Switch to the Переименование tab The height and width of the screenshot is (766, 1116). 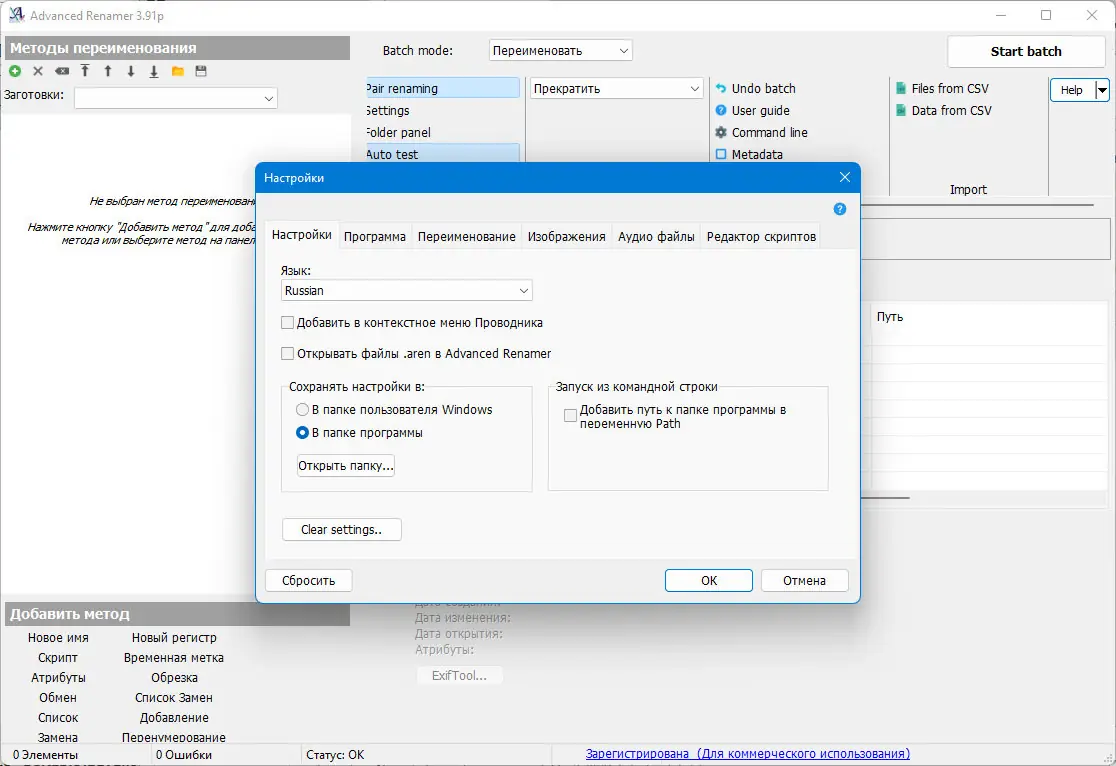click(x=466, y=236)
